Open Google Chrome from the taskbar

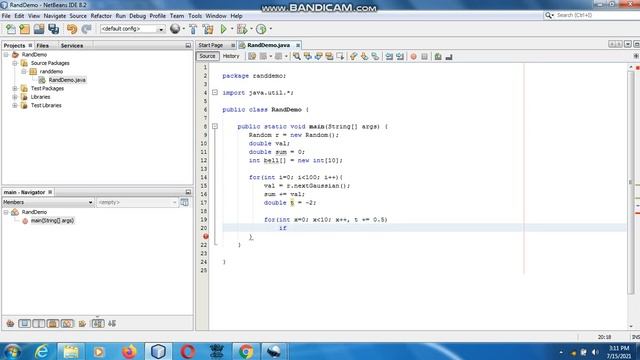(245, 351)
